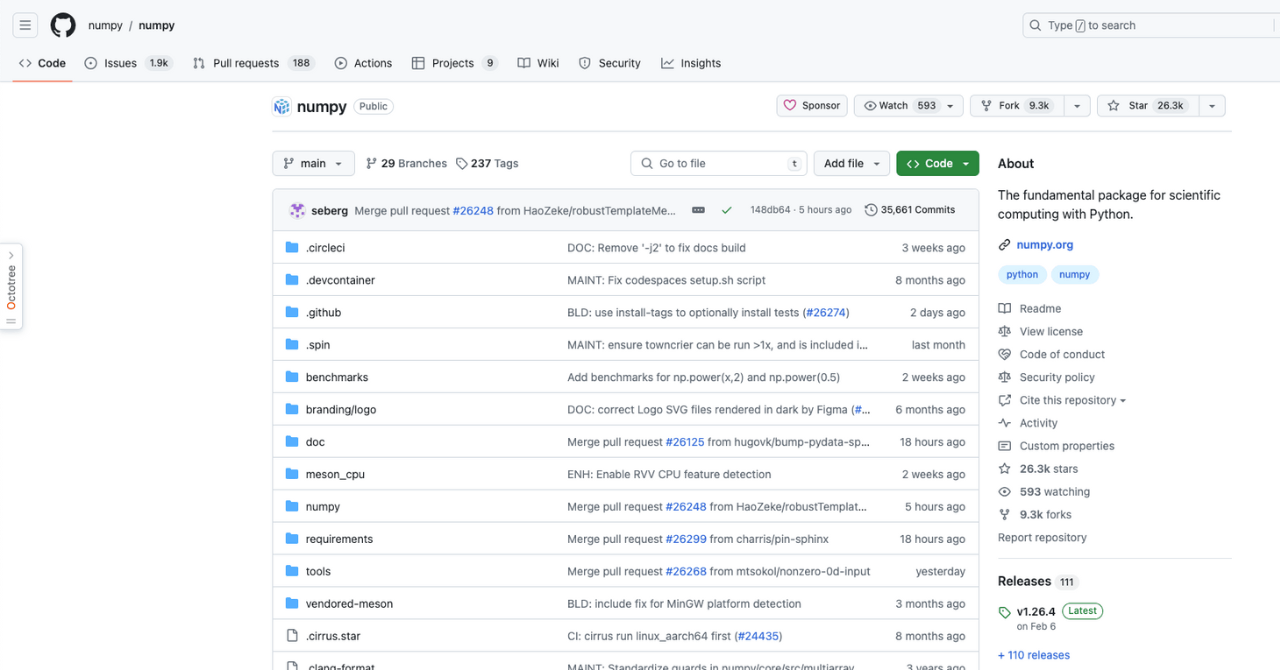Image resolution: width=1280 pixels, height=670 pixels.
Task: Click numpy owner in breadcrumb
Action: pyautogui.click(x=105, y=25)
